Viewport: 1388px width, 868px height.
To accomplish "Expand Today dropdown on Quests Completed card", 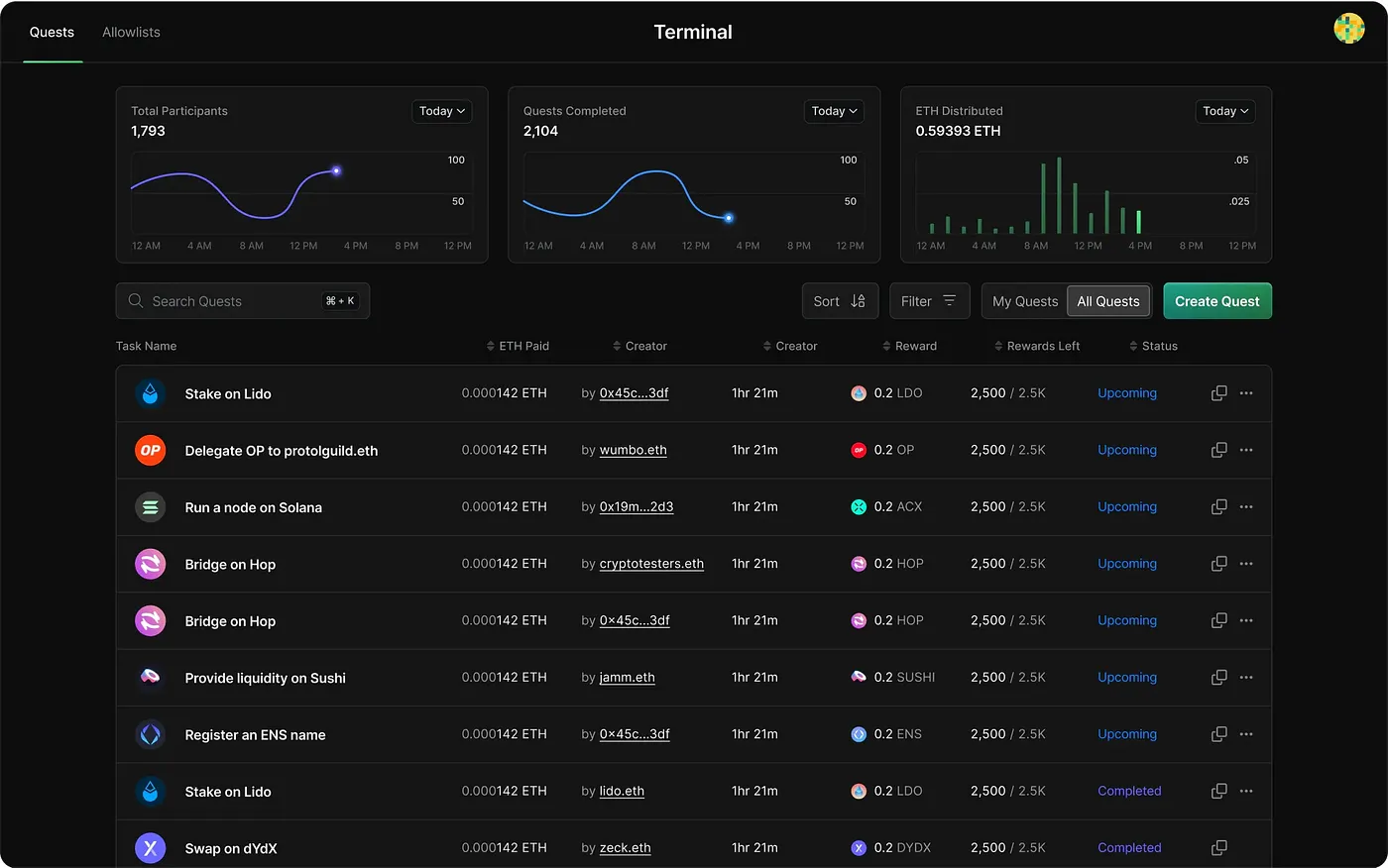I will [x=834, y=111].
